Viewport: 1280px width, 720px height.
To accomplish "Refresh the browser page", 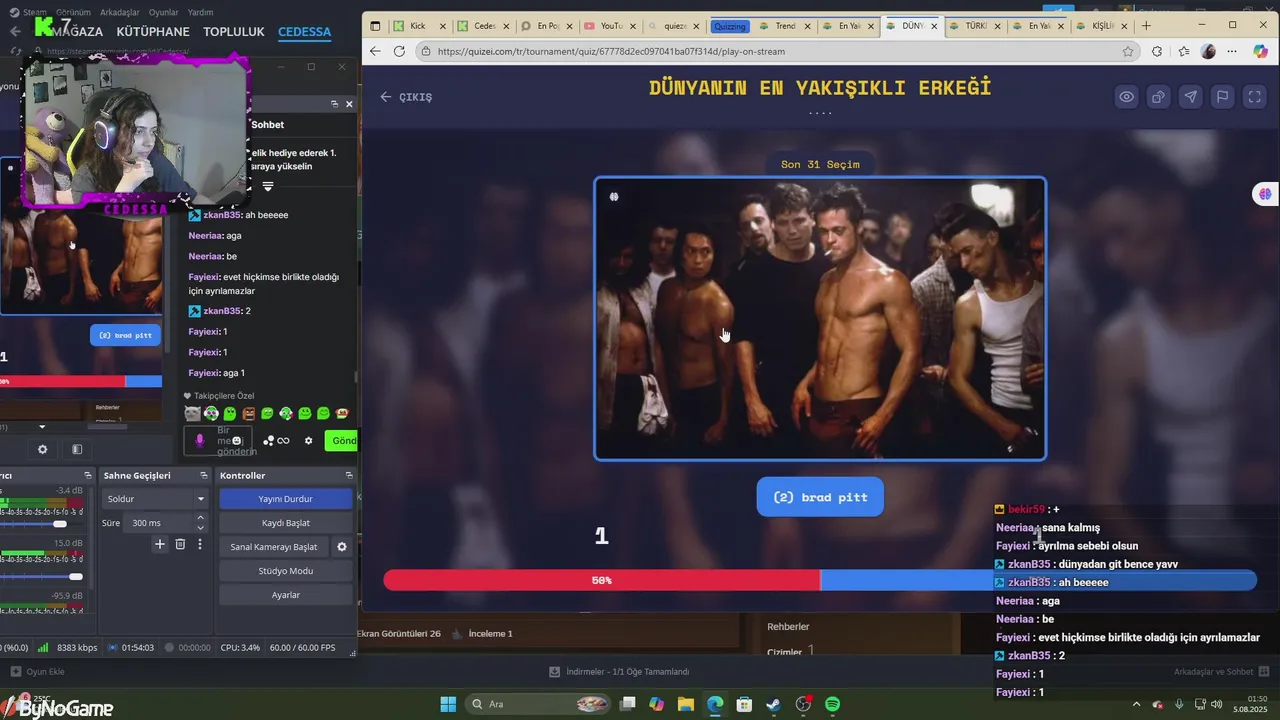I will (x=399, y=51).
